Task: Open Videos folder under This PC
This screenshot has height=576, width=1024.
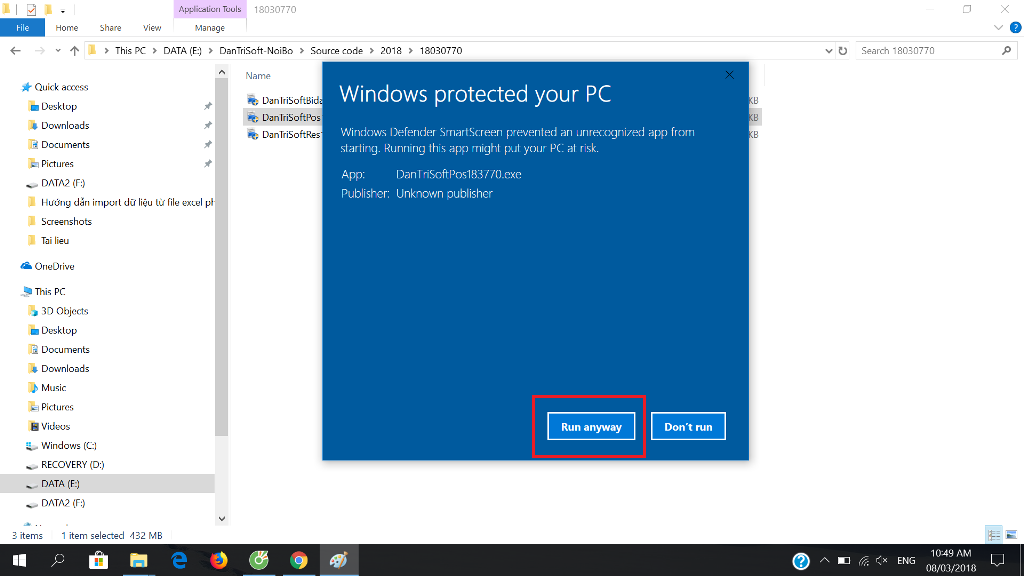Action: [x=55, y=426]
